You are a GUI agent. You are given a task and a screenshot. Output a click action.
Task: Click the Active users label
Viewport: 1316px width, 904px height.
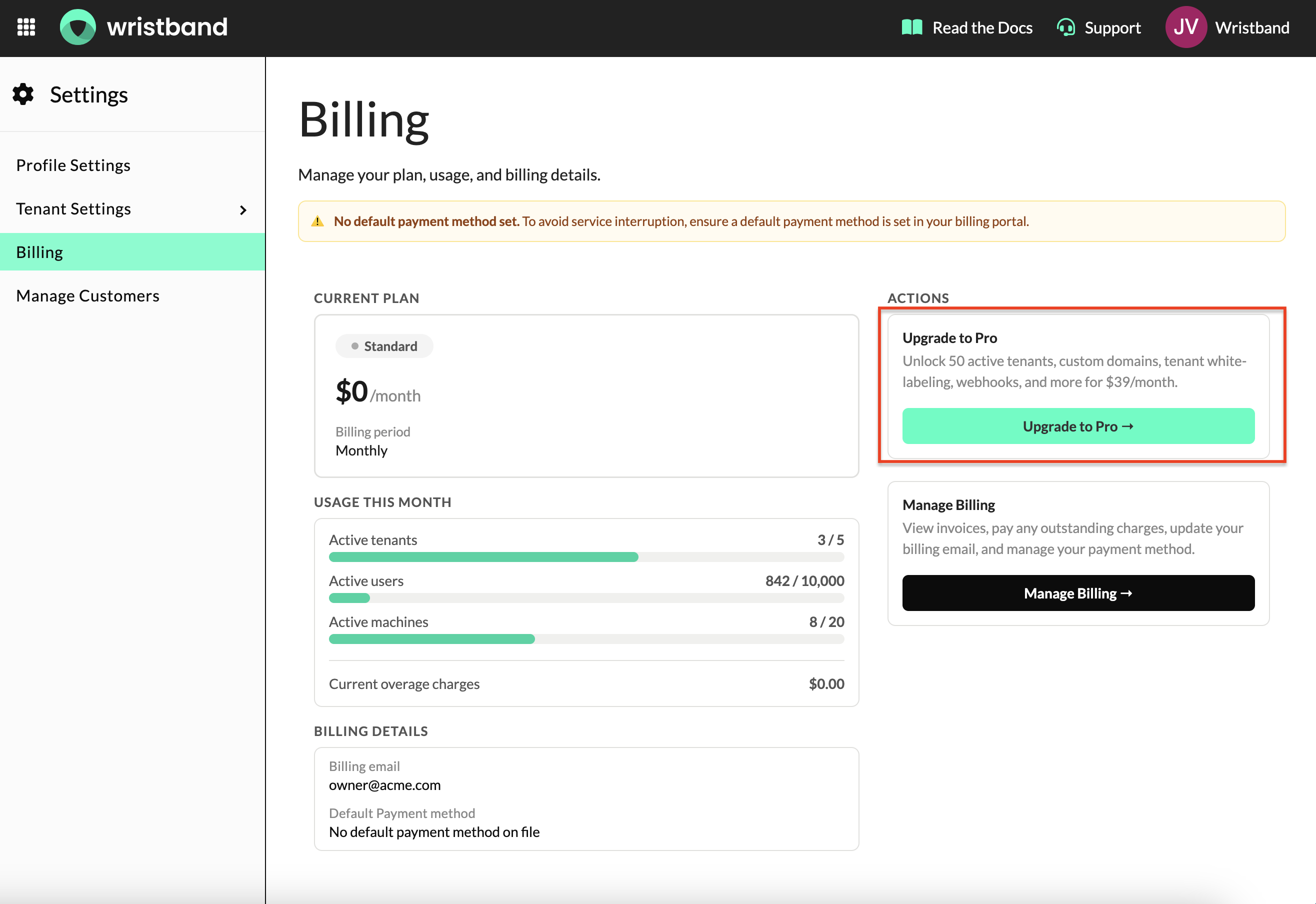point(366,581)
